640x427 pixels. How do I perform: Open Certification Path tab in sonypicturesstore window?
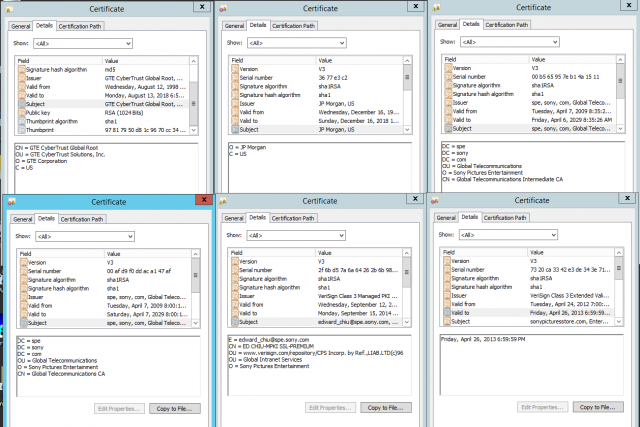coord(505,218)
